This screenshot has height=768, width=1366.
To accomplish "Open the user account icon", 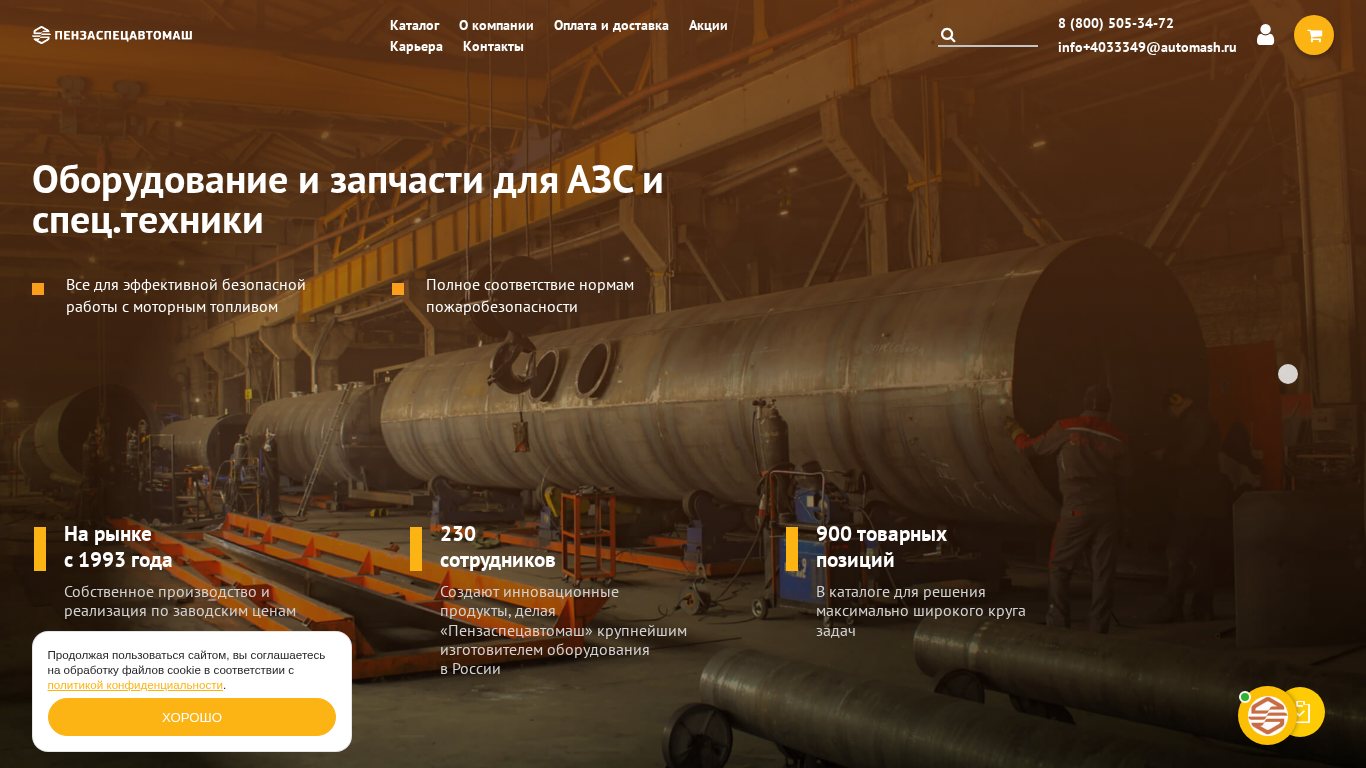I will (1265, 35).
